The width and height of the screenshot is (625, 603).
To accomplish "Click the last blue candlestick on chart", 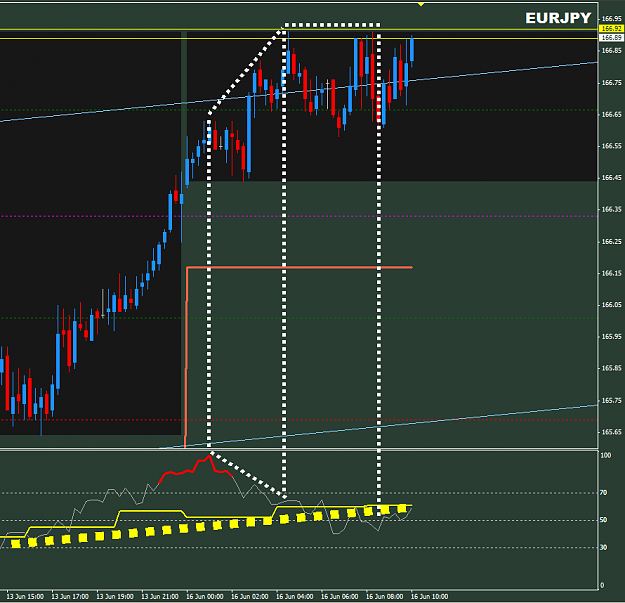I will click(412, 49).
